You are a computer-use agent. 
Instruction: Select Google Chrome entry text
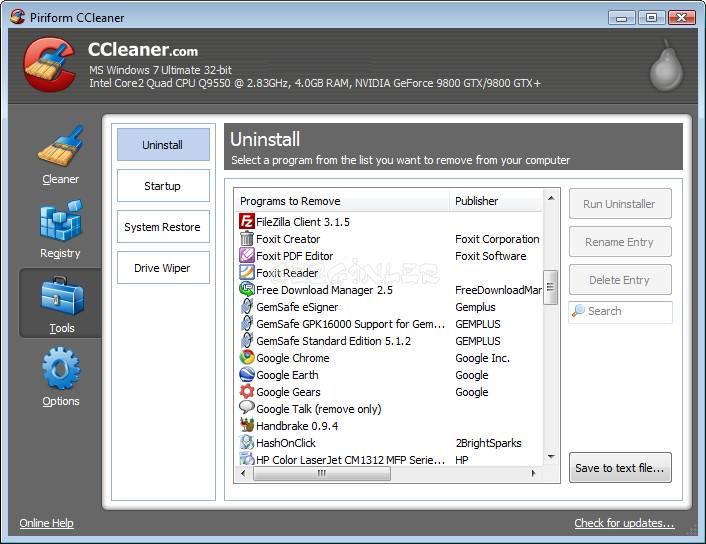pos(293,358)
